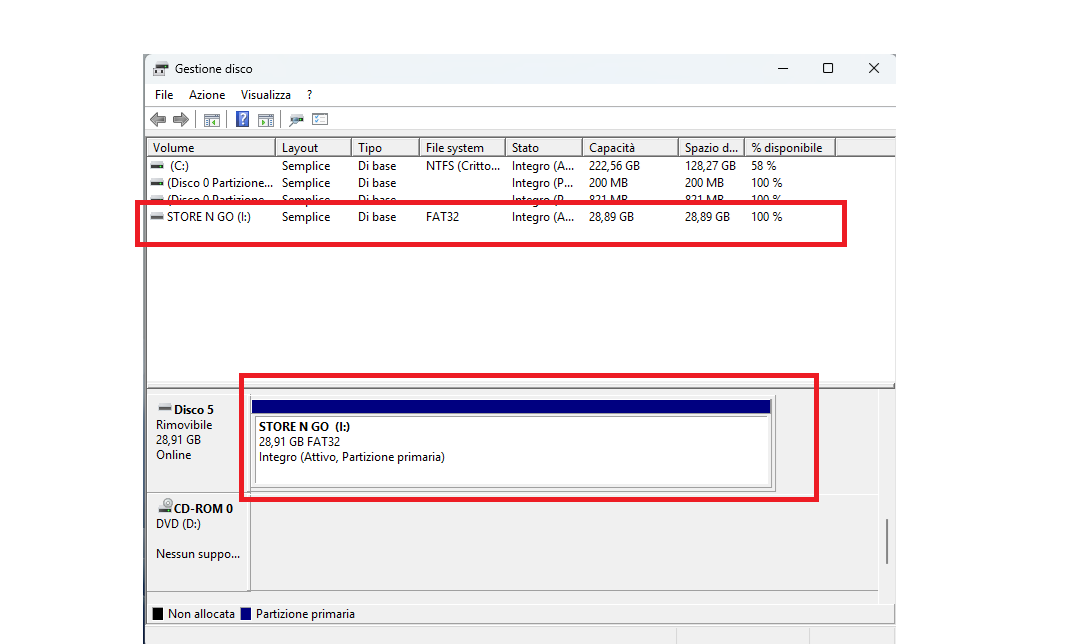Screen dimensions: 1087x644
Task: Sort by the Layout column header
Action: [x=313, y=148]
